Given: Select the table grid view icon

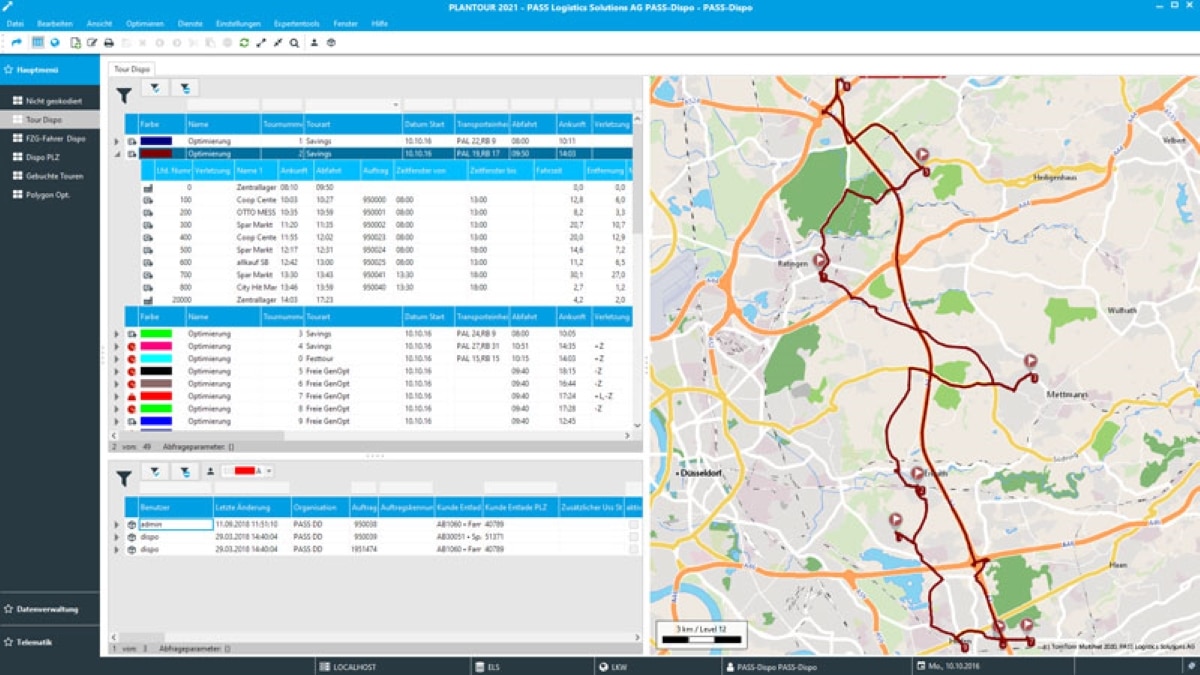Looking at the screenshot, I should point(38,43).
